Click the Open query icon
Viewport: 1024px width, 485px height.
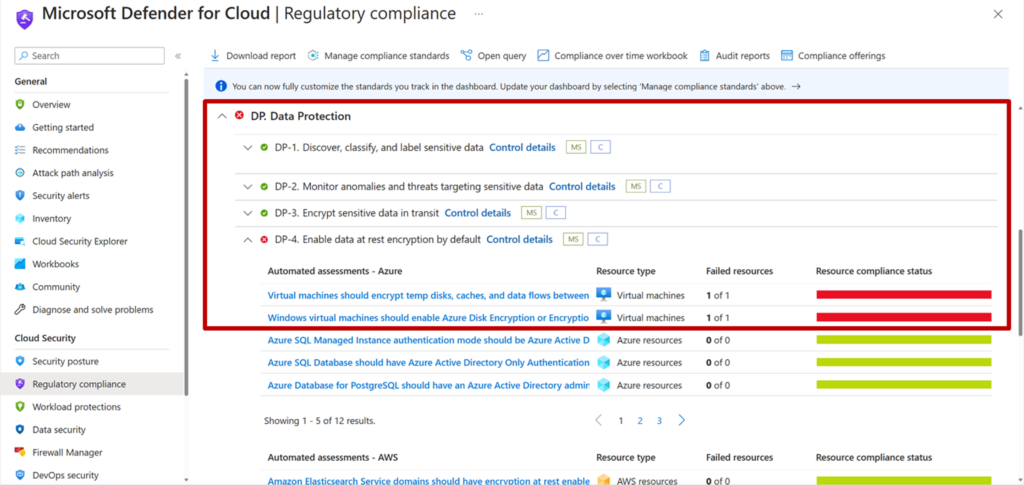[466, 56]
